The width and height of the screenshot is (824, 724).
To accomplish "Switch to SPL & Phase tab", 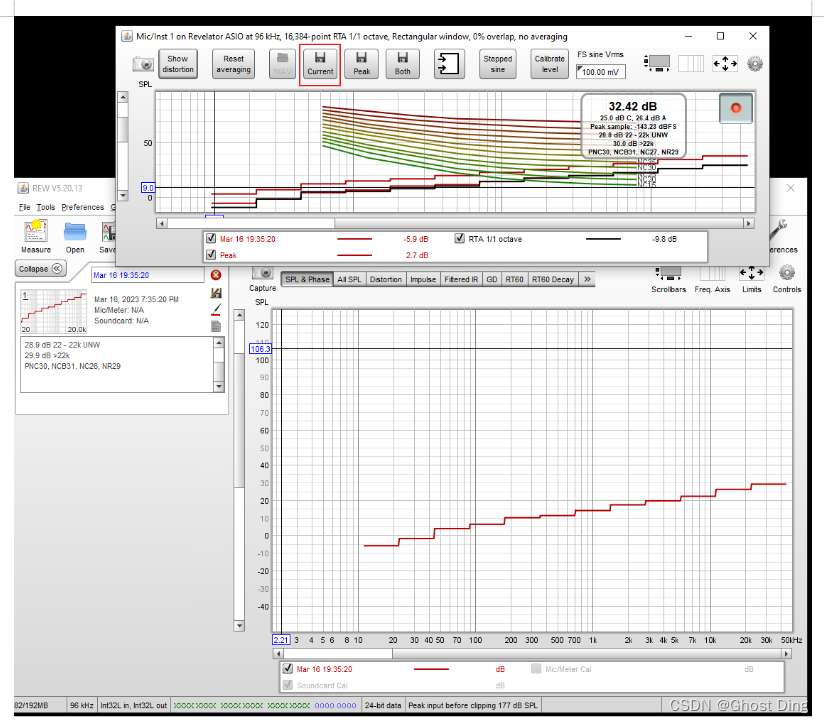I will point(307,280).
